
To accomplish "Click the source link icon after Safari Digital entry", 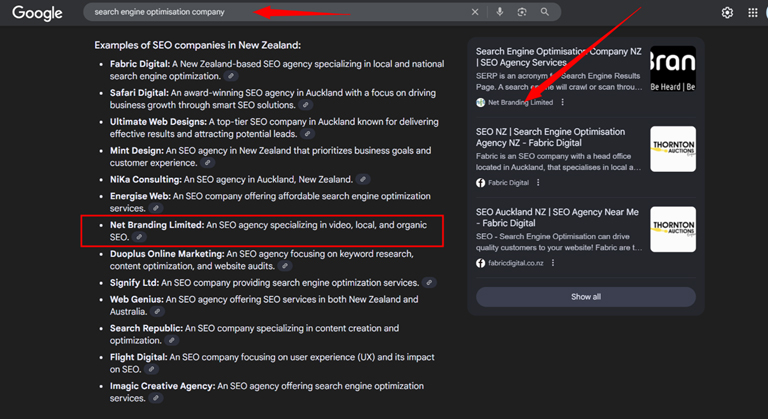I will tap(306, 105).
